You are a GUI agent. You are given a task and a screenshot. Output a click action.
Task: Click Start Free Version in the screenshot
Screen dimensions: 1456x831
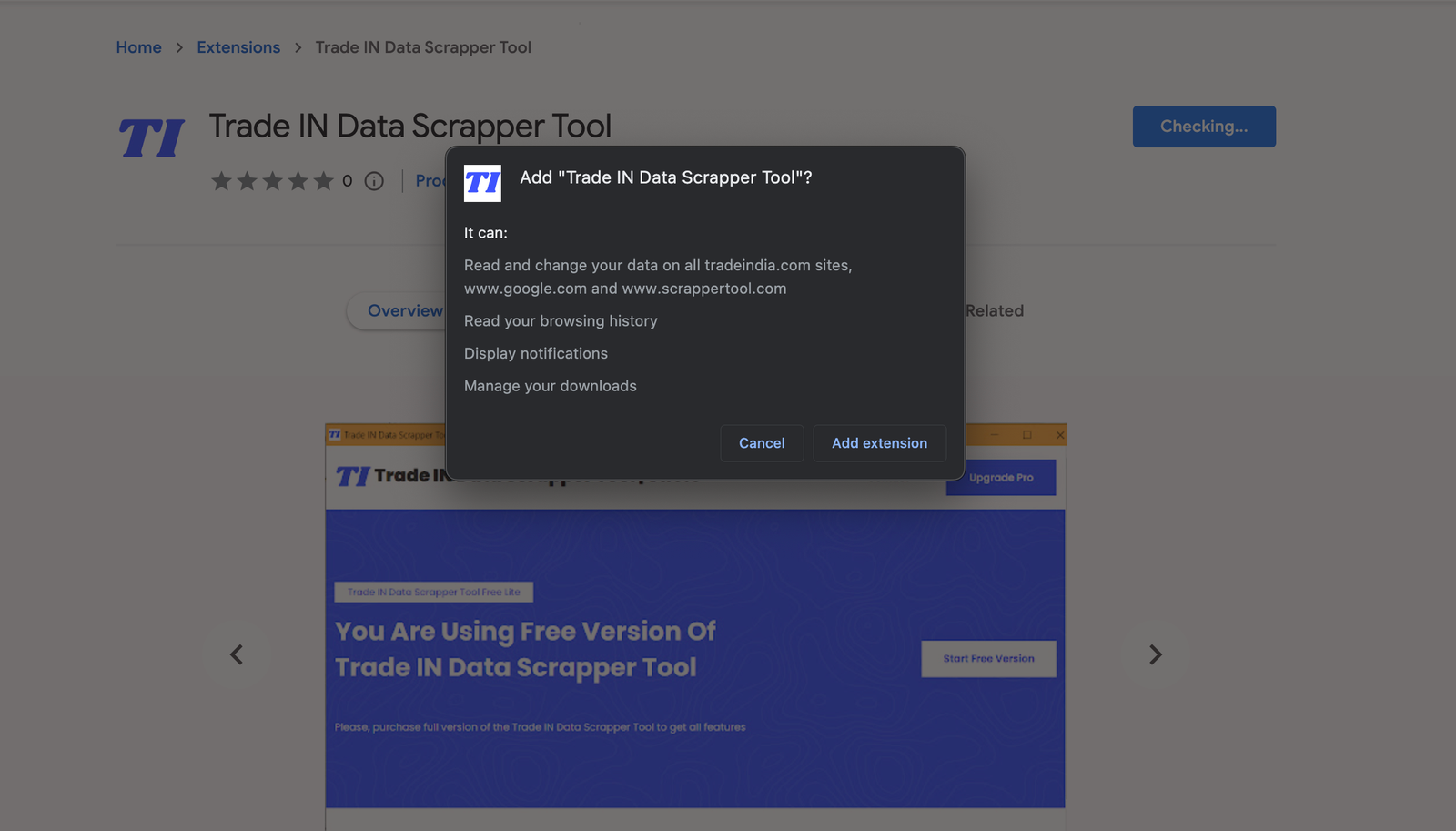coord(988,659)
